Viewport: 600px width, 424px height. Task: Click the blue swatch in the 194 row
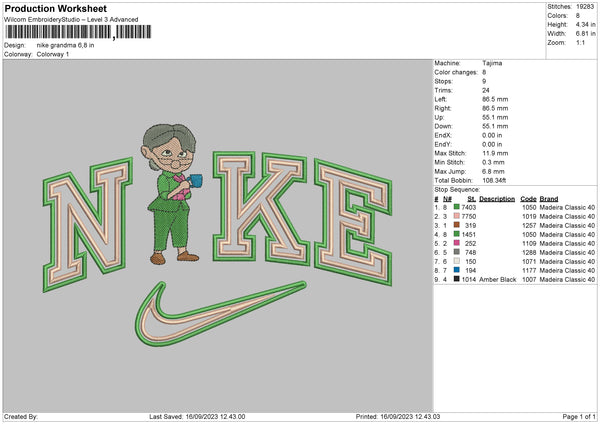[457, 270]
